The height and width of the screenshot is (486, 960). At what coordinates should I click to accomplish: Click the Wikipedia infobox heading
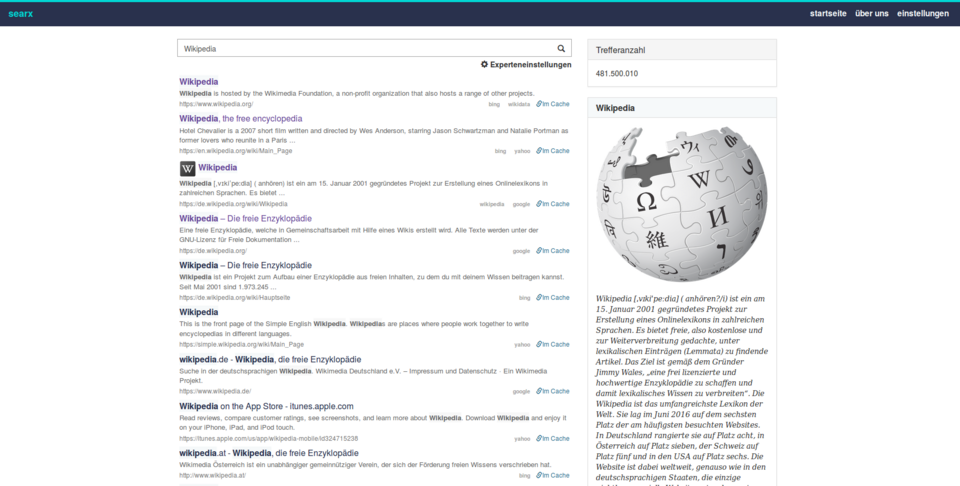(682, 108)
